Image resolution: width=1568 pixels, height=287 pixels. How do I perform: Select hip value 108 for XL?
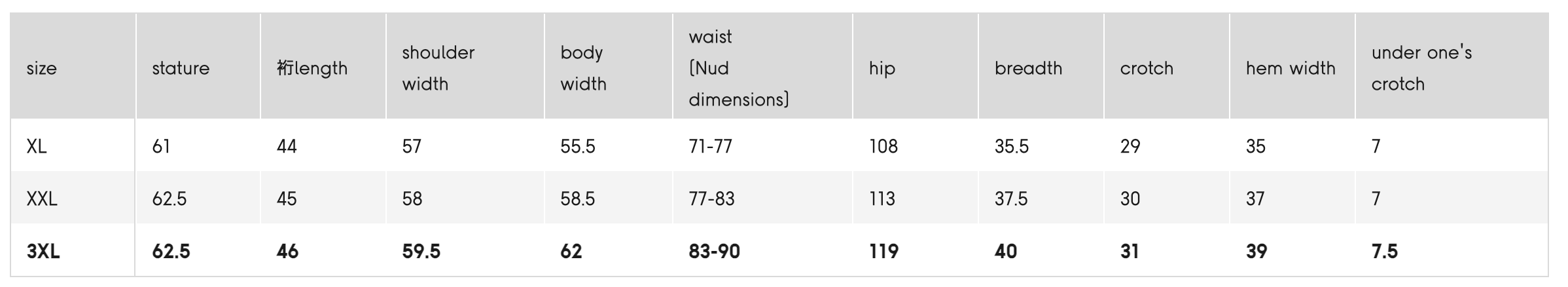(883, 146)
